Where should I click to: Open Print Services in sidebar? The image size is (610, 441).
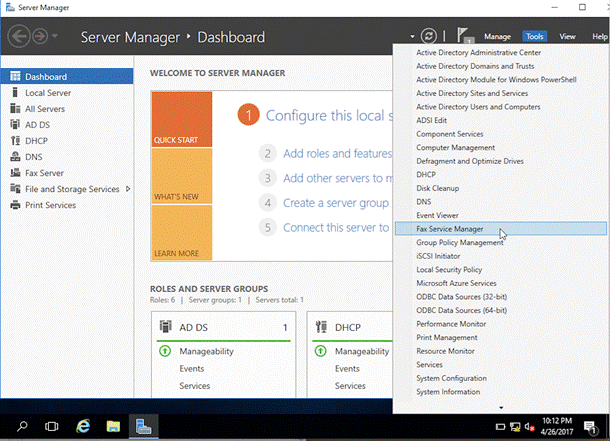pos(50,205)
